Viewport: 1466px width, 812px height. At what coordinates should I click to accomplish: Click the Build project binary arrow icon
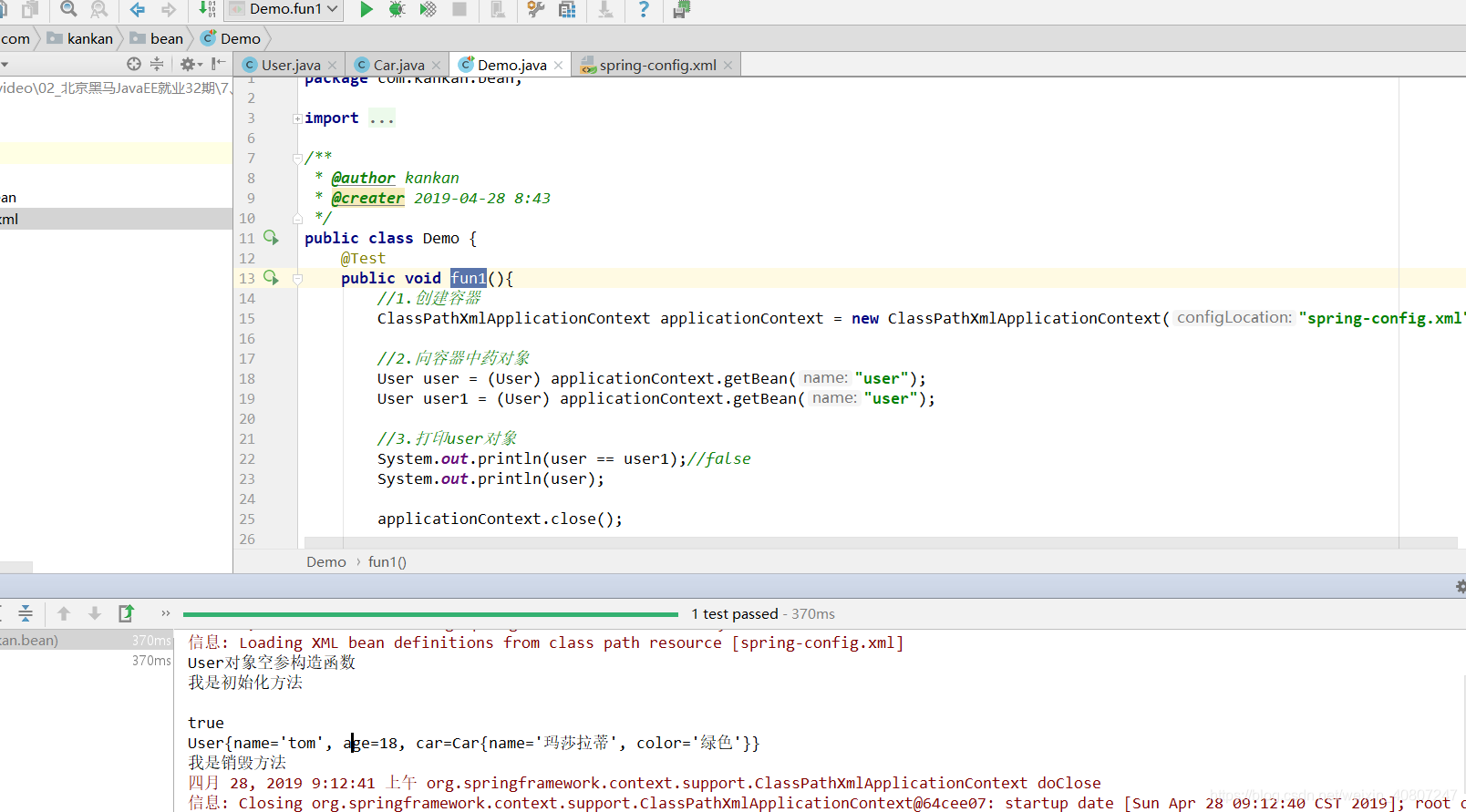click(207, 9)
